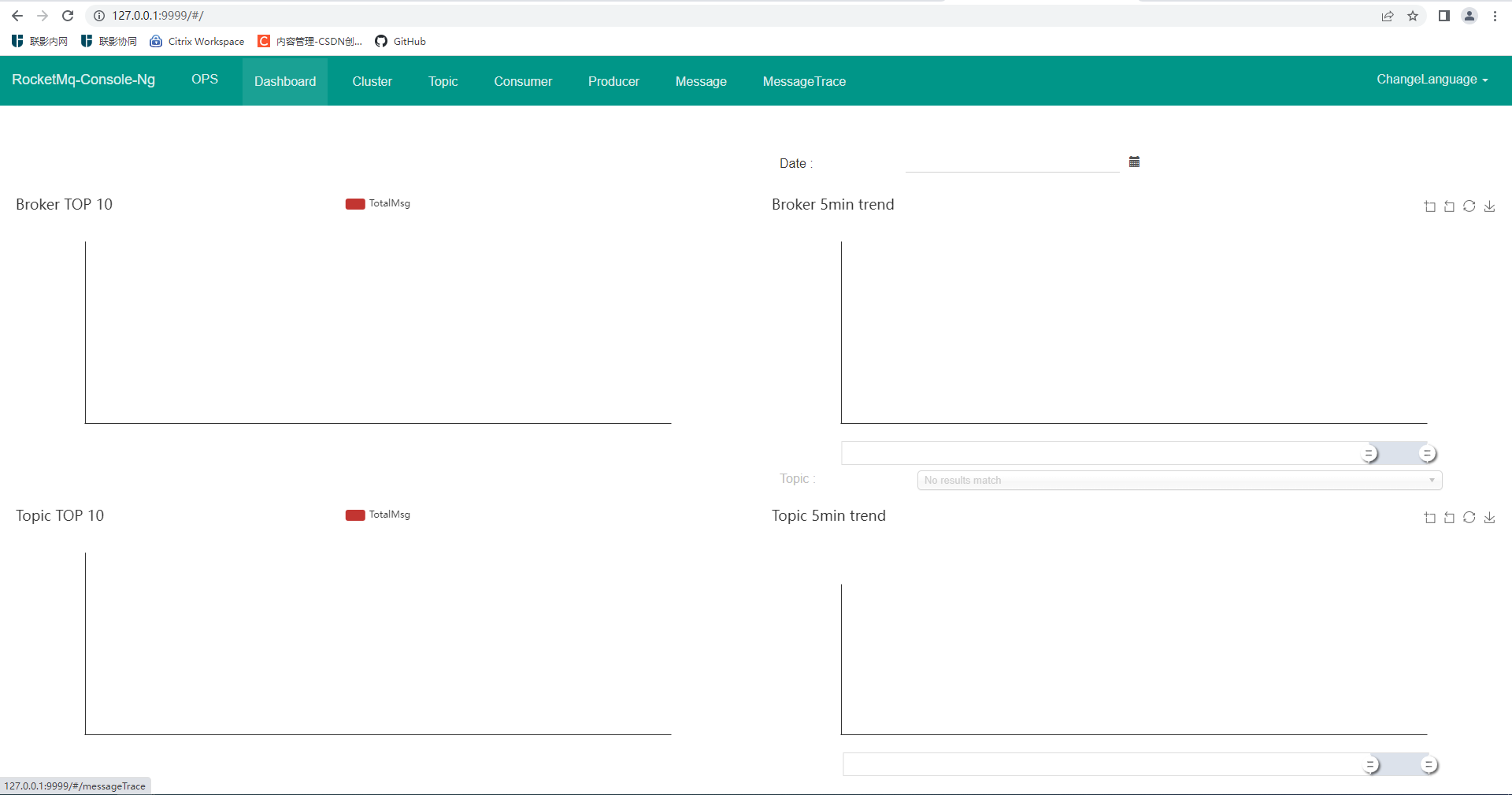The image size is (1512, 795).
Task: Restore the Broker 5min trend chart
Action: click(1469, 206)
